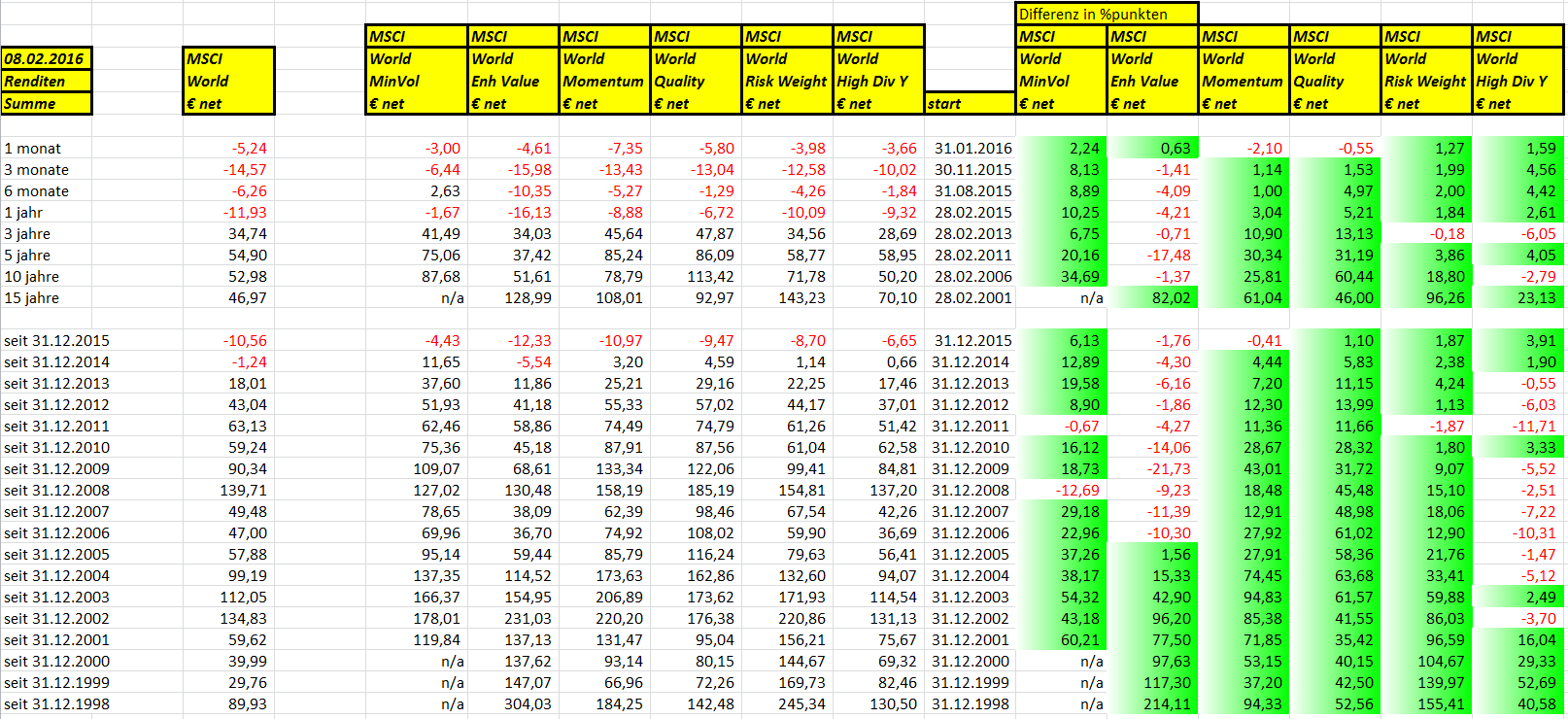Select the '3 monate' row label
1568x719 pixels.
pyautogui.click(x=37, y=170)
